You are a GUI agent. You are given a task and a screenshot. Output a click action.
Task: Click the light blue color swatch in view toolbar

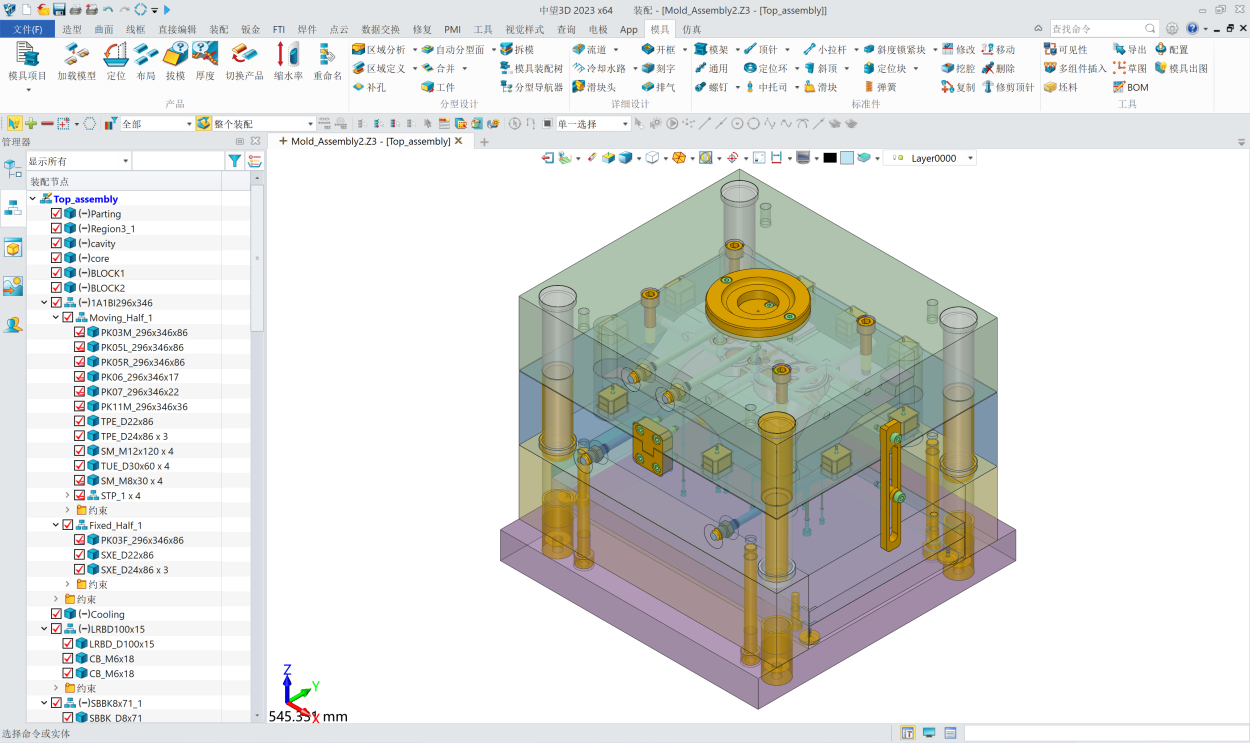click(847, 158)
